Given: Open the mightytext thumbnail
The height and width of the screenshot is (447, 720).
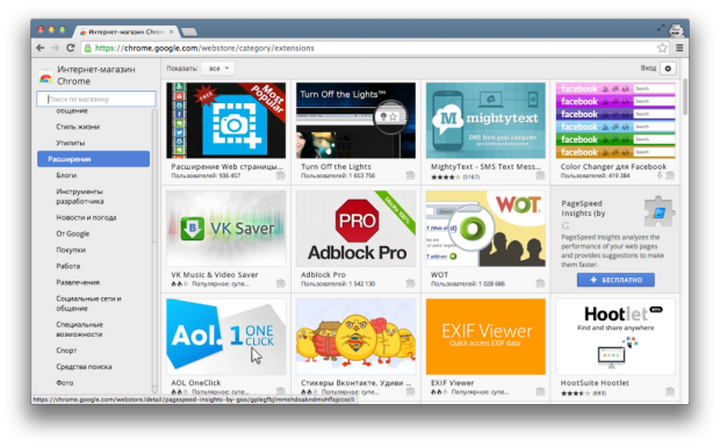Looking at the screenshot, I should click(x=486, y=120).
